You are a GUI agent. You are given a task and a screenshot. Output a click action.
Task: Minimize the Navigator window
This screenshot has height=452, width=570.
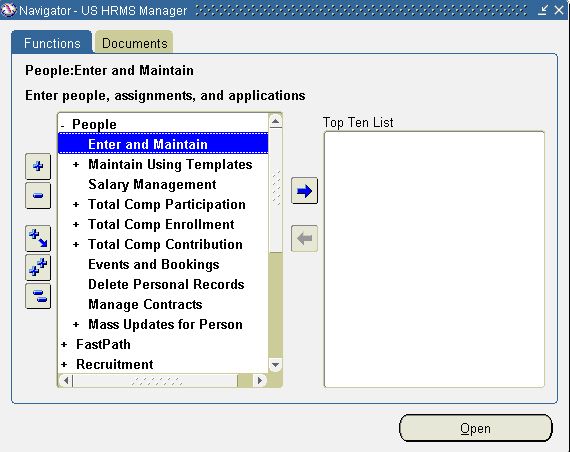click(543, 10)
